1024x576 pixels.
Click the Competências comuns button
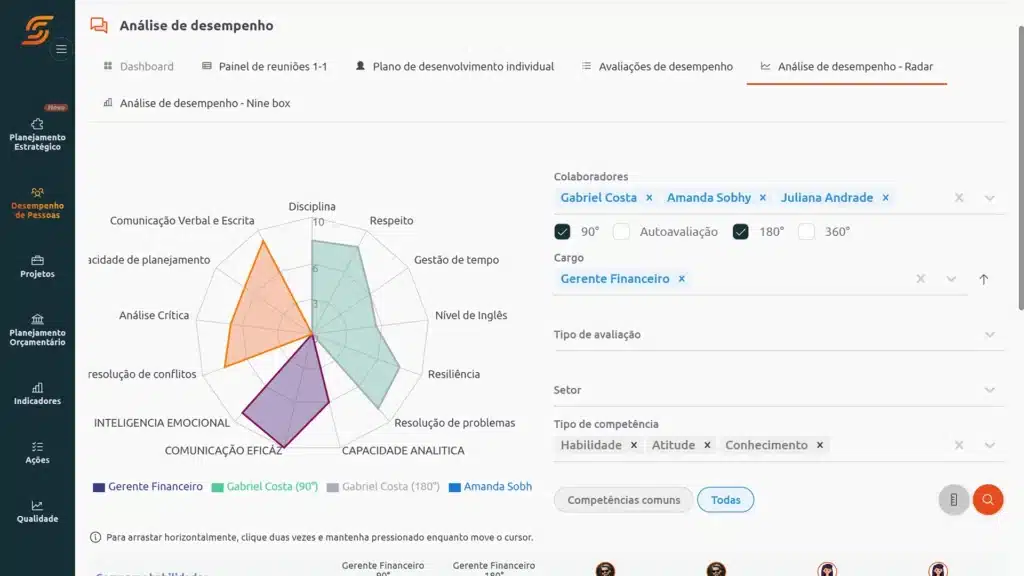click(622, 499)
